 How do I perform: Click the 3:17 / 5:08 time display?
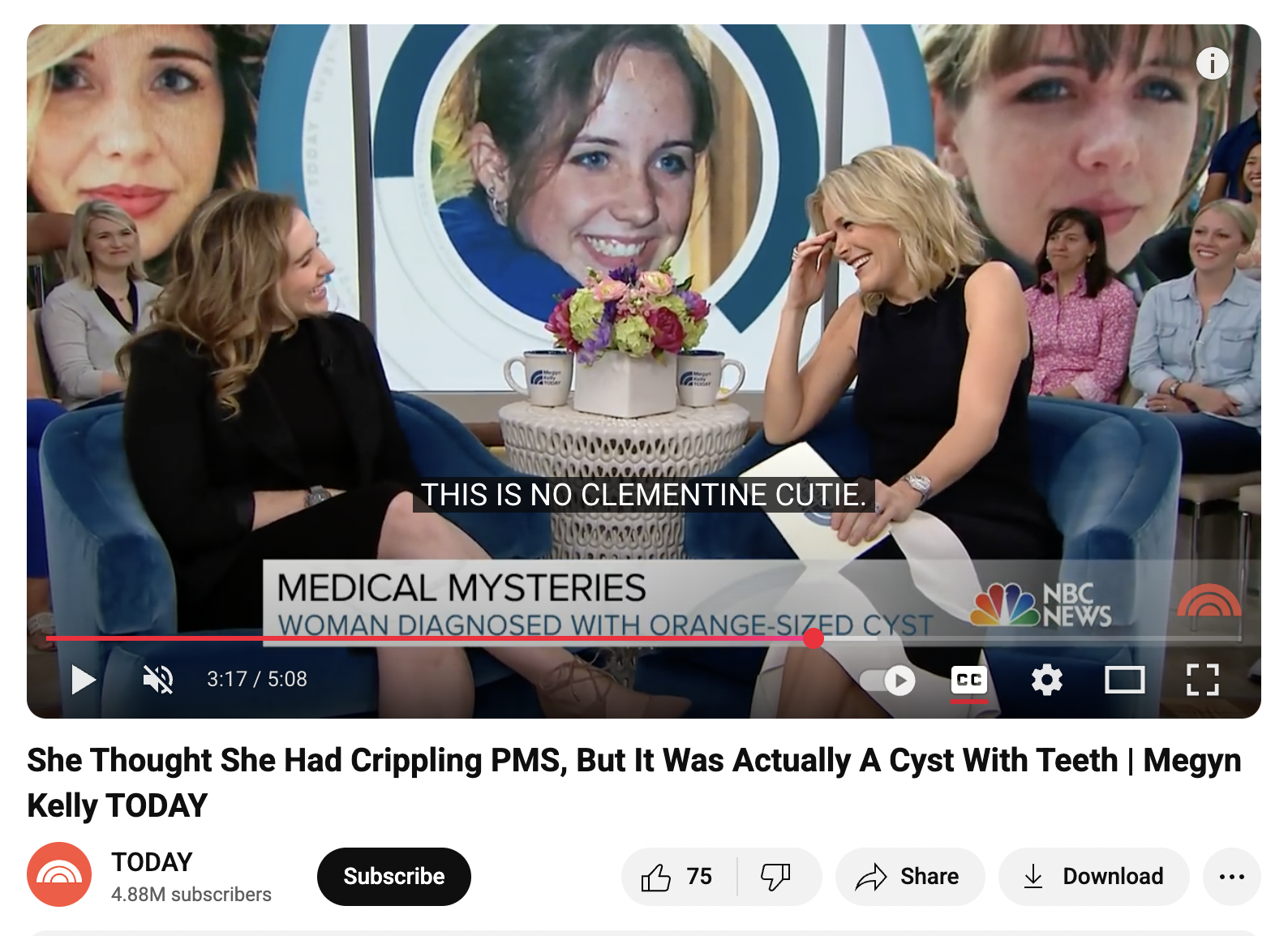[x=257, y=679]
